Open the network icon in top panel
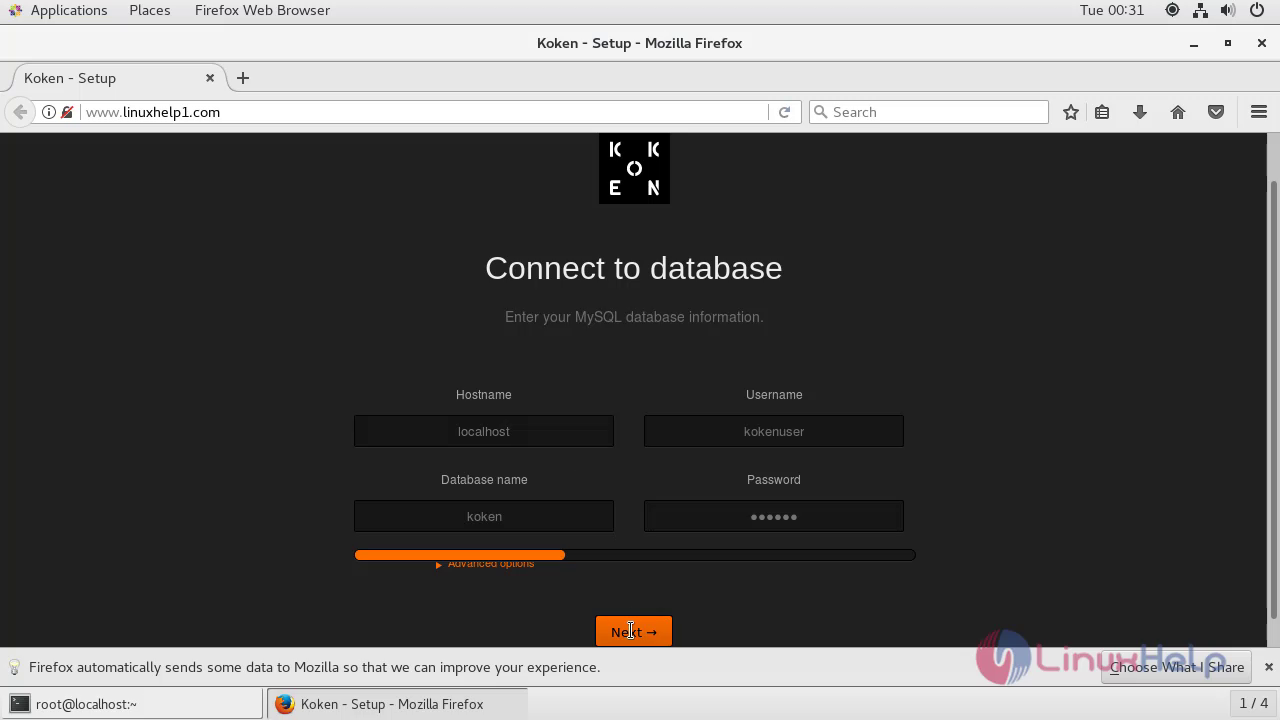Screen dimensions: 1280x720 (1201, 10)
